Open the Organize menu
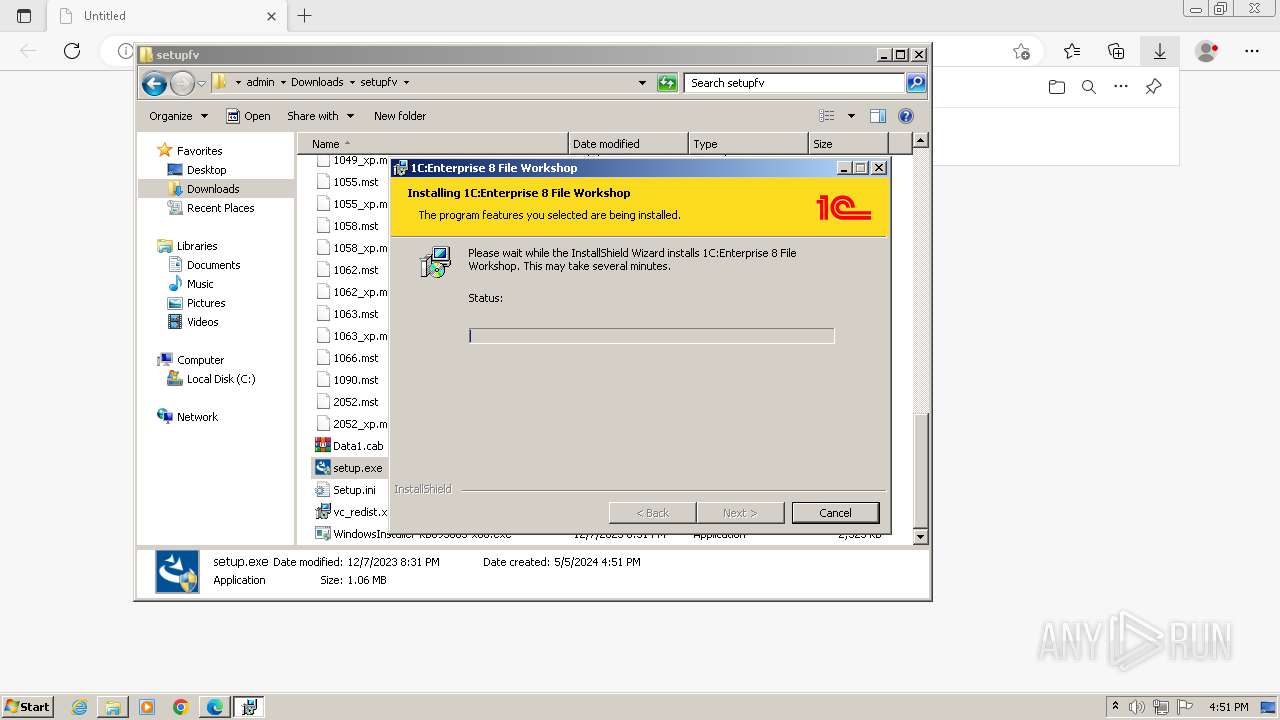The height and width of the screenshot is (720, 1280). (178, 116)
